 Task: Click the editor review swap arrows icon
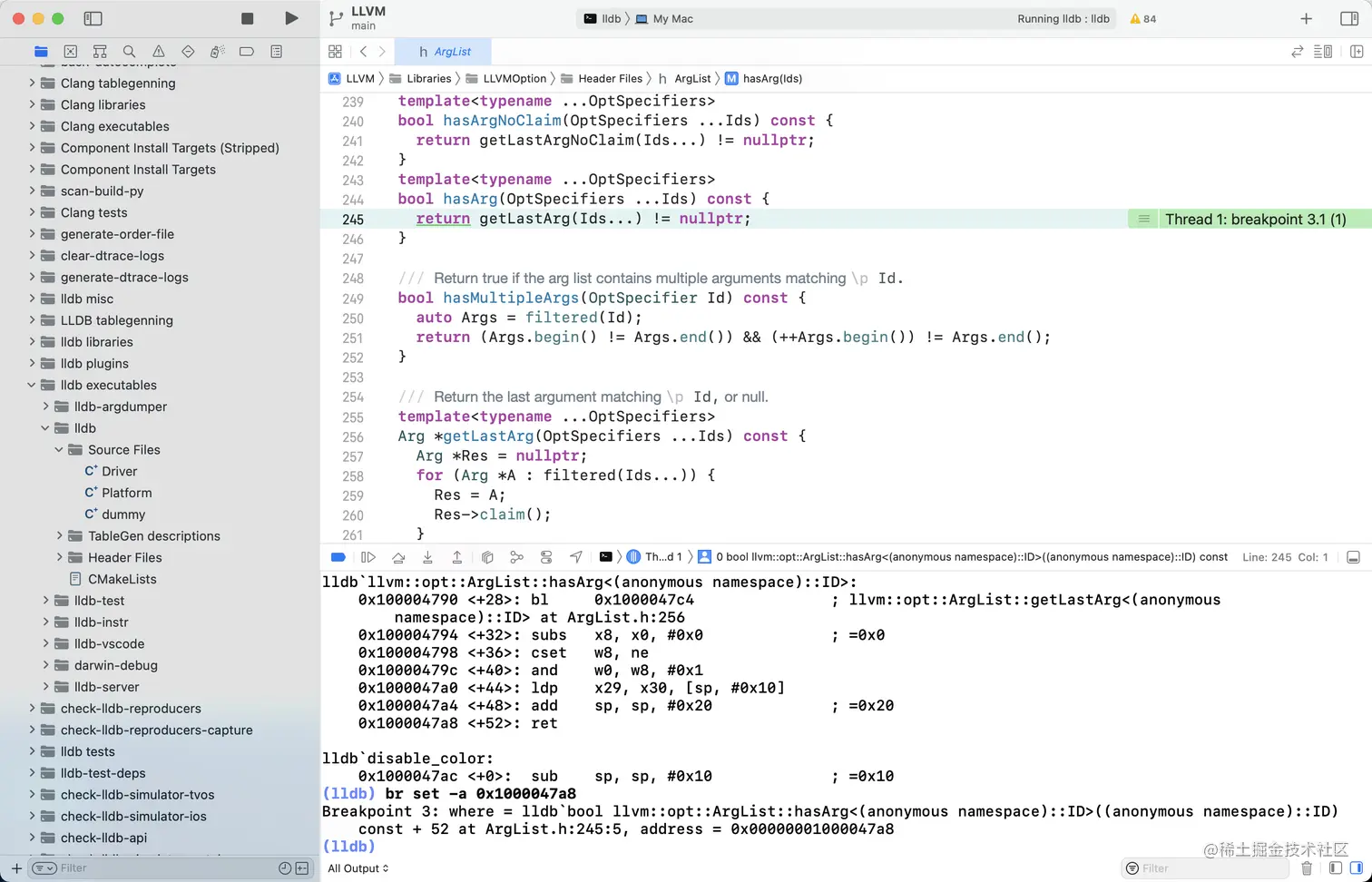click(x=1297, y=52)
